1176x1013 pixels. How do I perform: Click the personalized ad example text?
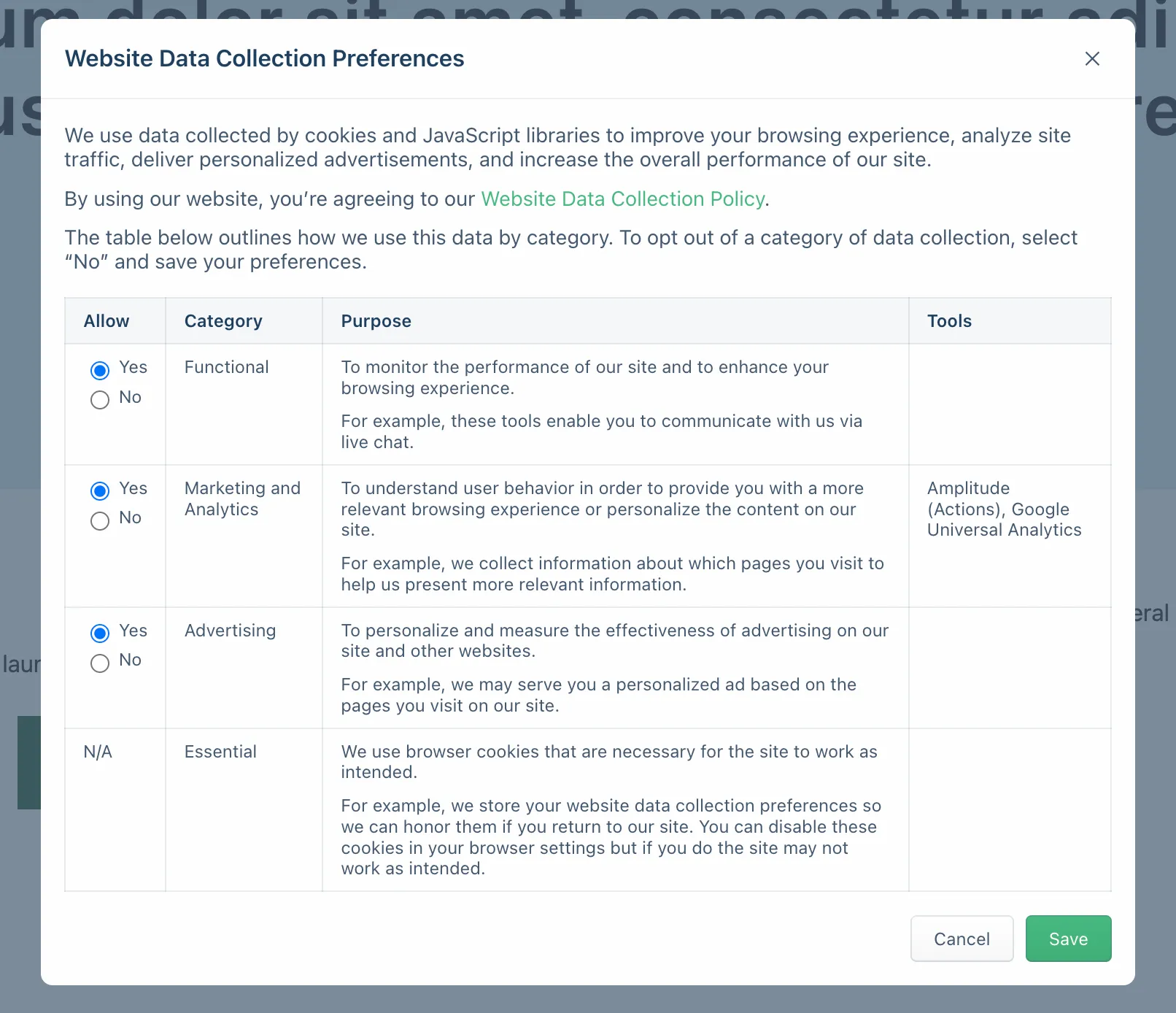(x=598, y=695)
